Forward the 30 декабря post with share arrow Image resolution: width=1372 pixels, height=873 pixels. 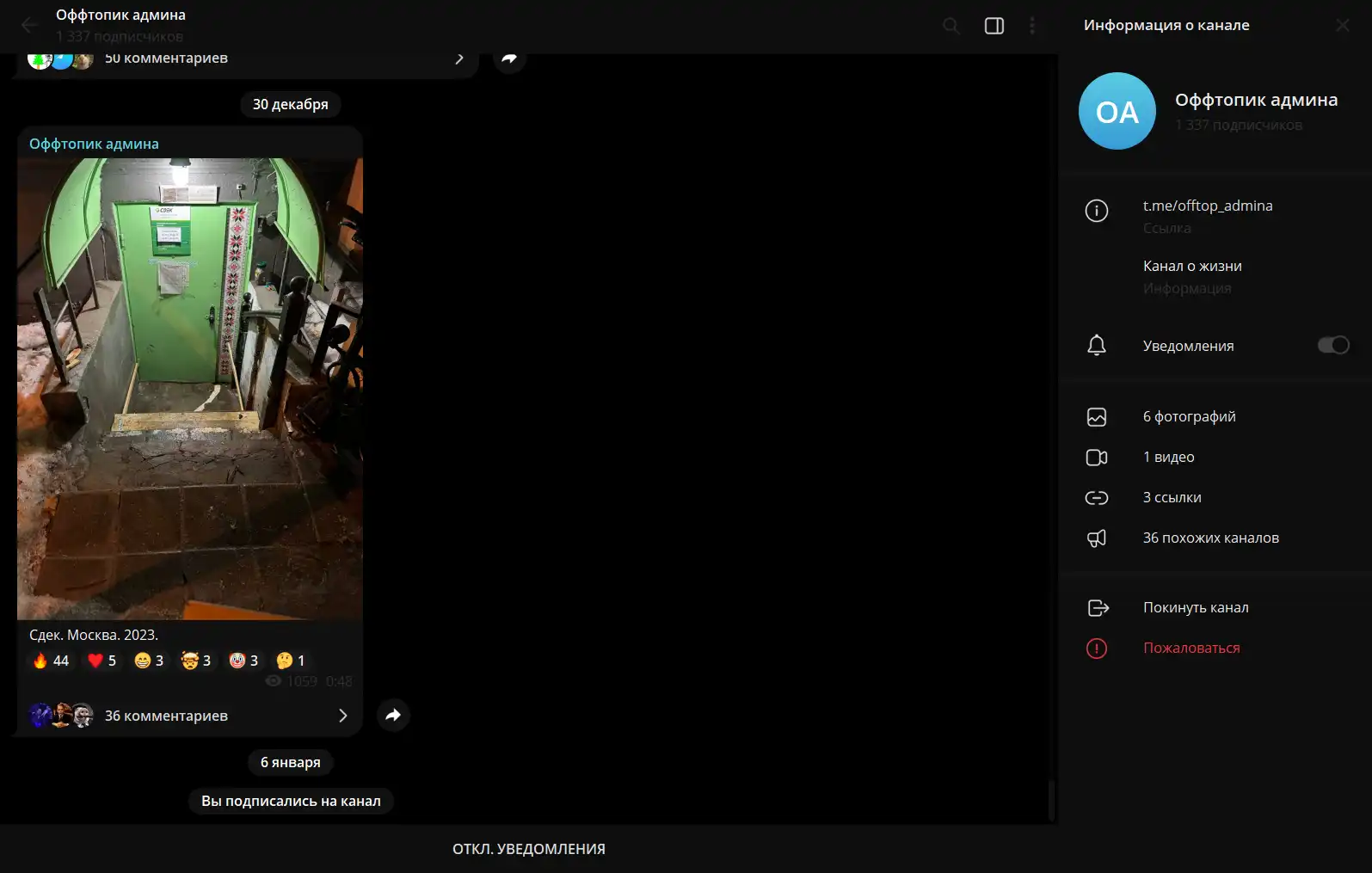pyautogui.click(x=393, y=716)
